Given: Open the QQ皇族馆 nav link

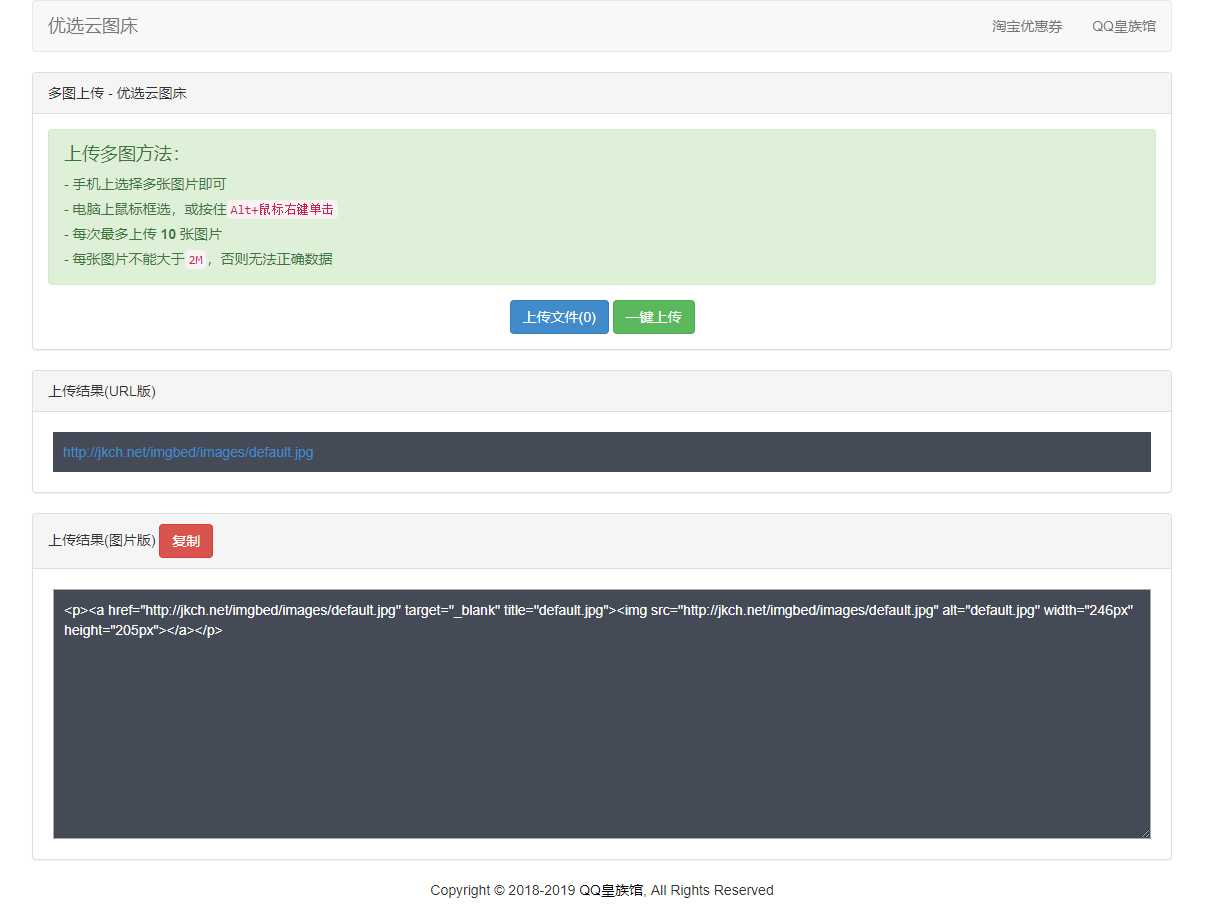Looking at the screenshot, I should point(1124,26).
